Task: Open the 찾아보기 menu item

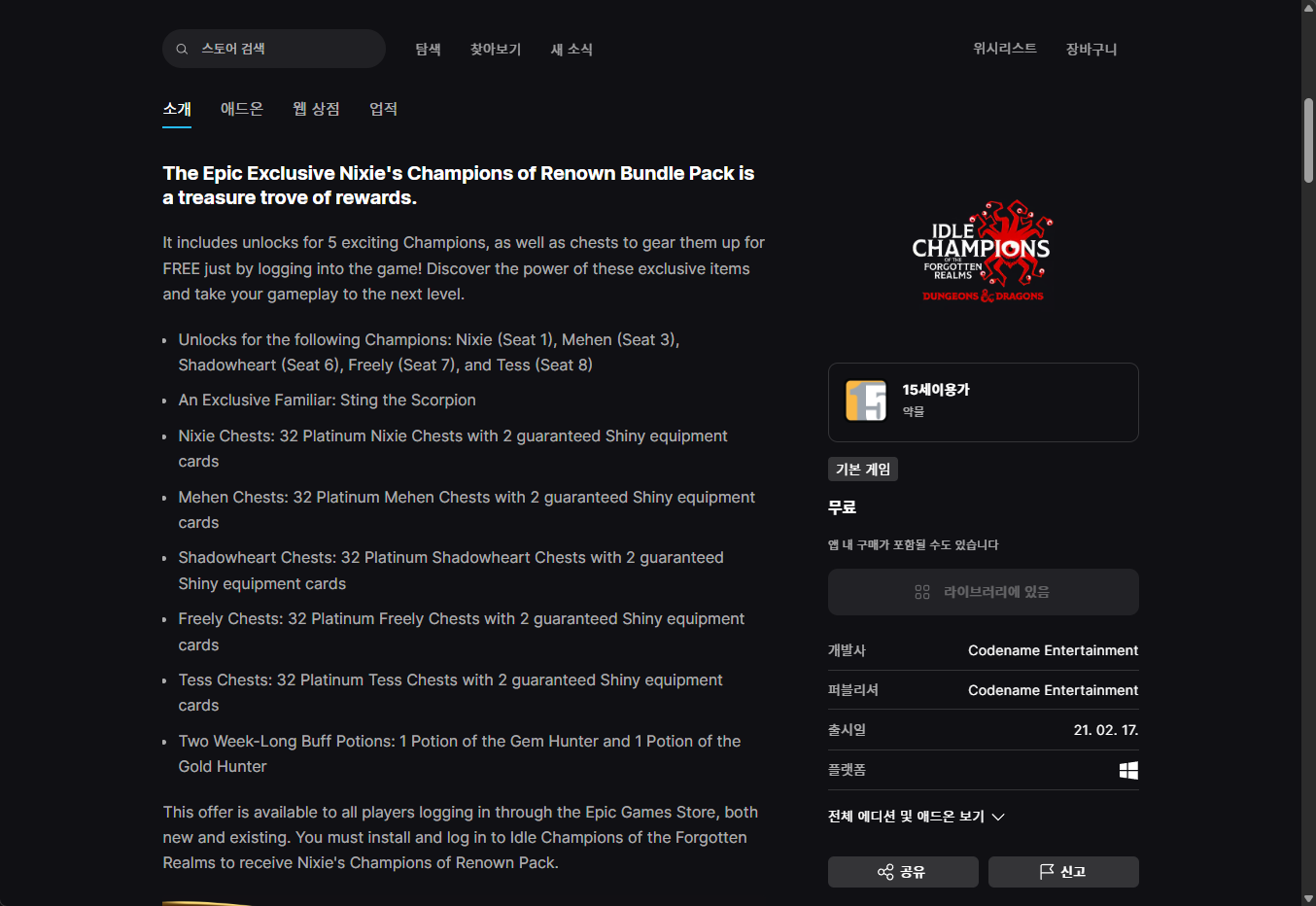Action: pos(496,49)
